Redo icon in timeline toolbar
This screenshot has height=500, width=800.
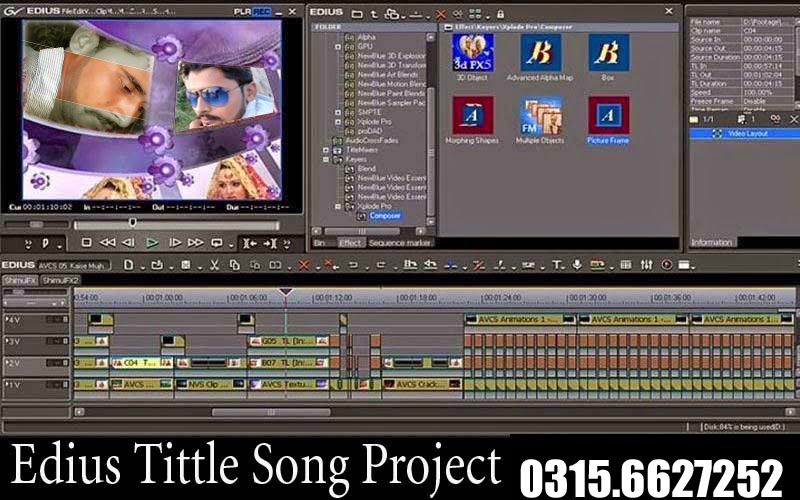point(381,265)
